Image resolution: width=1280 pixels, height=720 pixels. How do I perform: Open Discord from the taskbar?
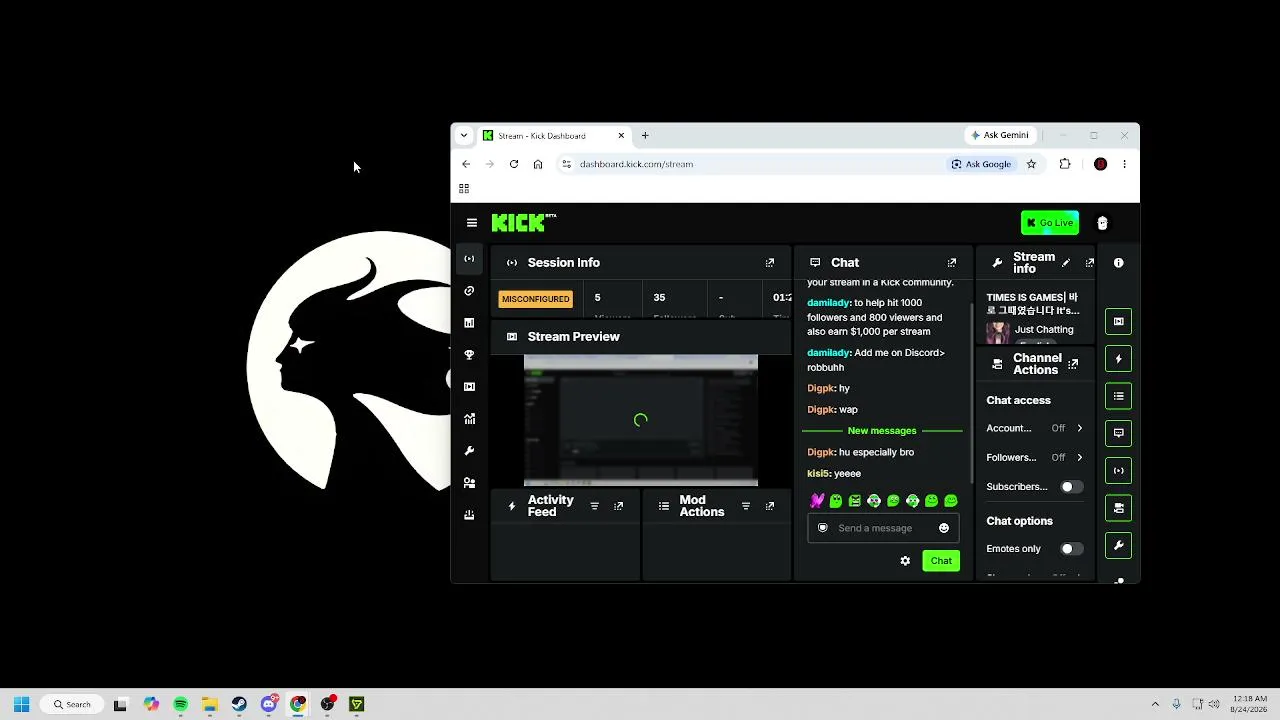[268, 704]
